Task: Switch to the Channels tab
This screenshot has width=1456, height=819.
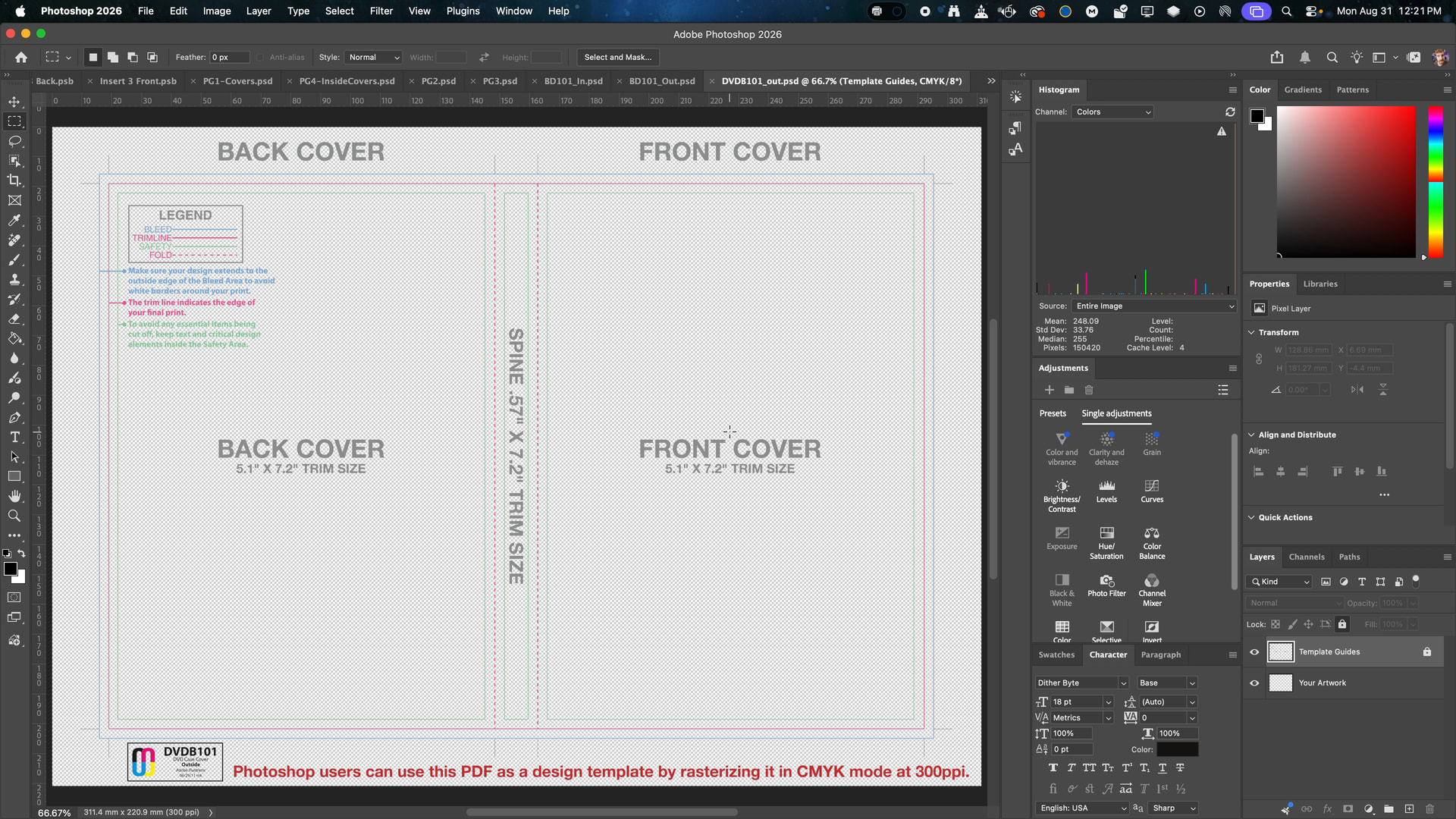Action: 1307,557
